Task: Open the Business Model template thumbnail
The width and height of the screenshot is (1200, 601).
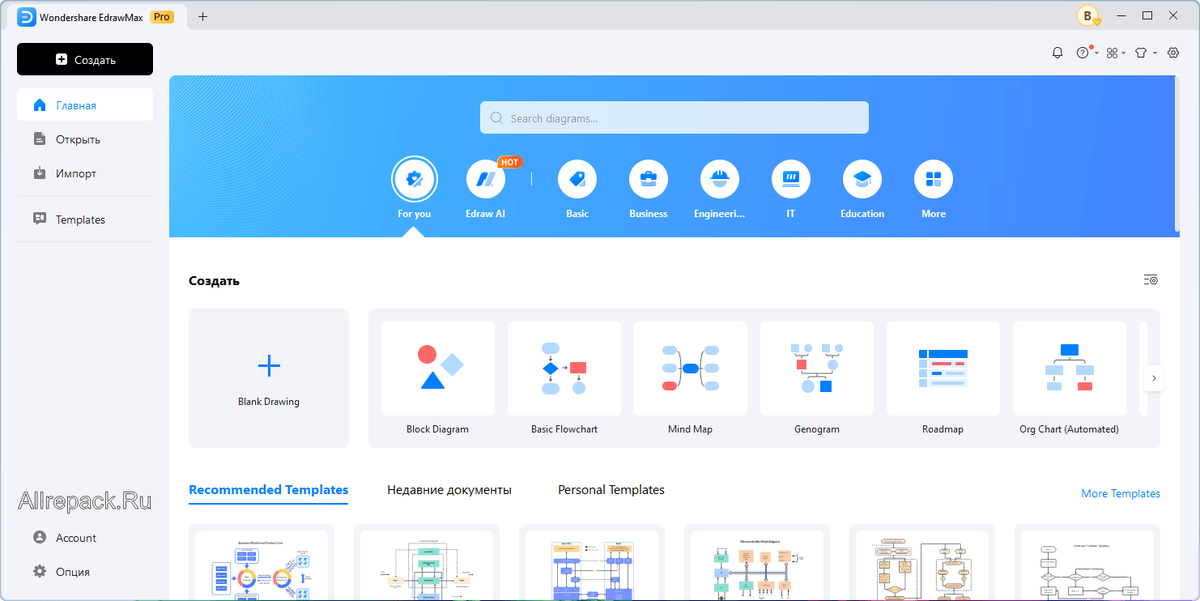Action: point(261,564)
